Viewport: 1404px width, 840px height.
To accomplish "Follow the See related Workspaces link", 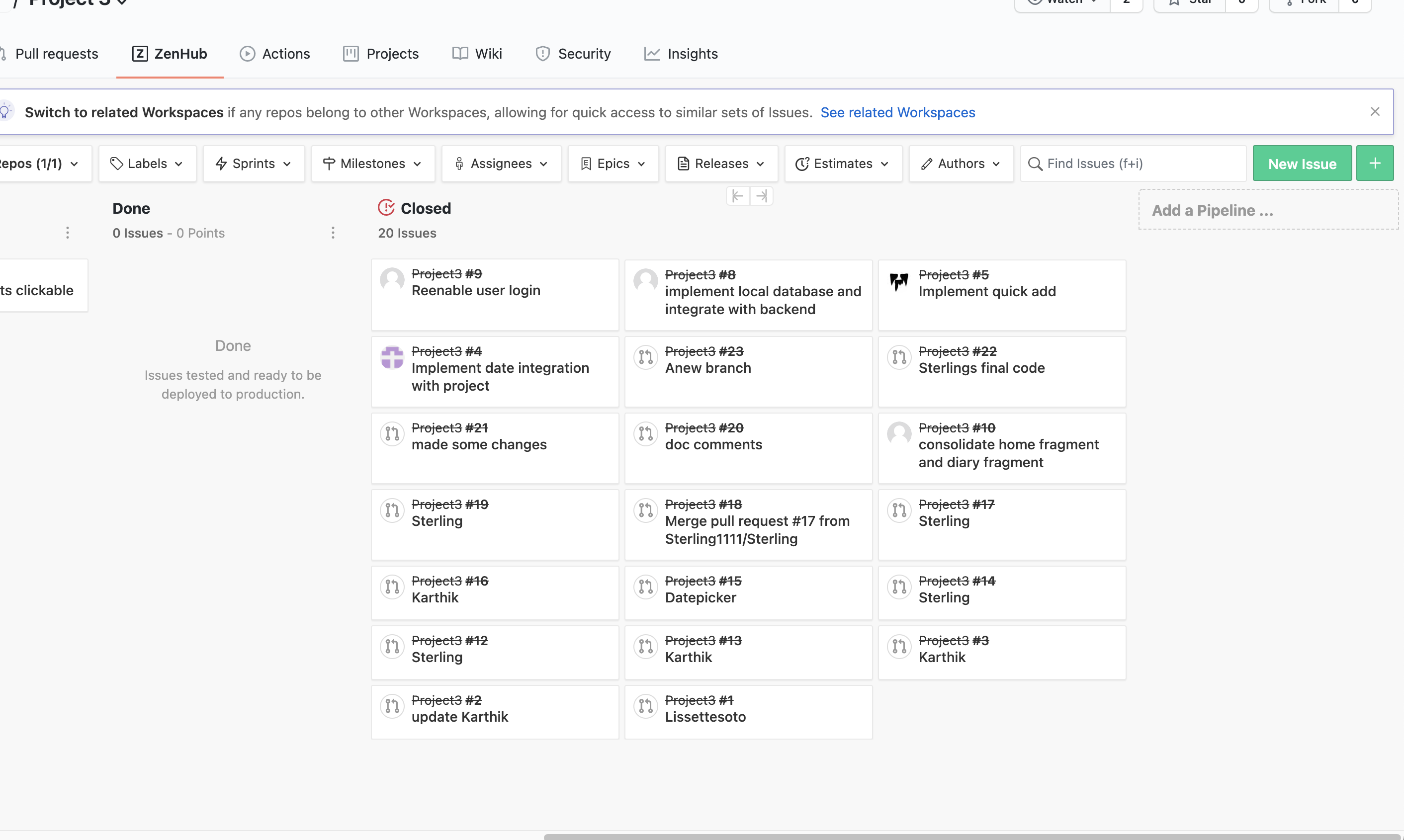I will 897,112.
